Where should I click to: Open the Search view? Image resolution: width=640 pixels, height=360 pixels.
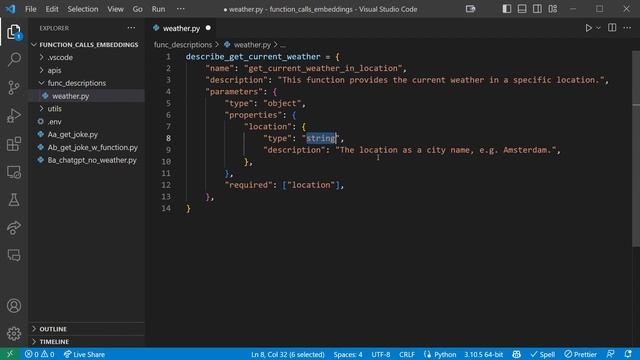14,60
